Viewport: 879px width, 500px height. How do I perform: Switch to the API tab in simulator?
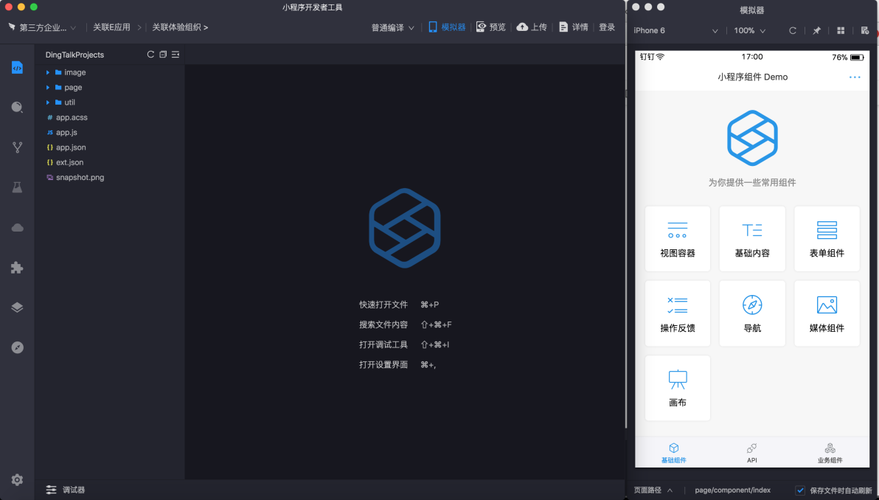(752, 453)
